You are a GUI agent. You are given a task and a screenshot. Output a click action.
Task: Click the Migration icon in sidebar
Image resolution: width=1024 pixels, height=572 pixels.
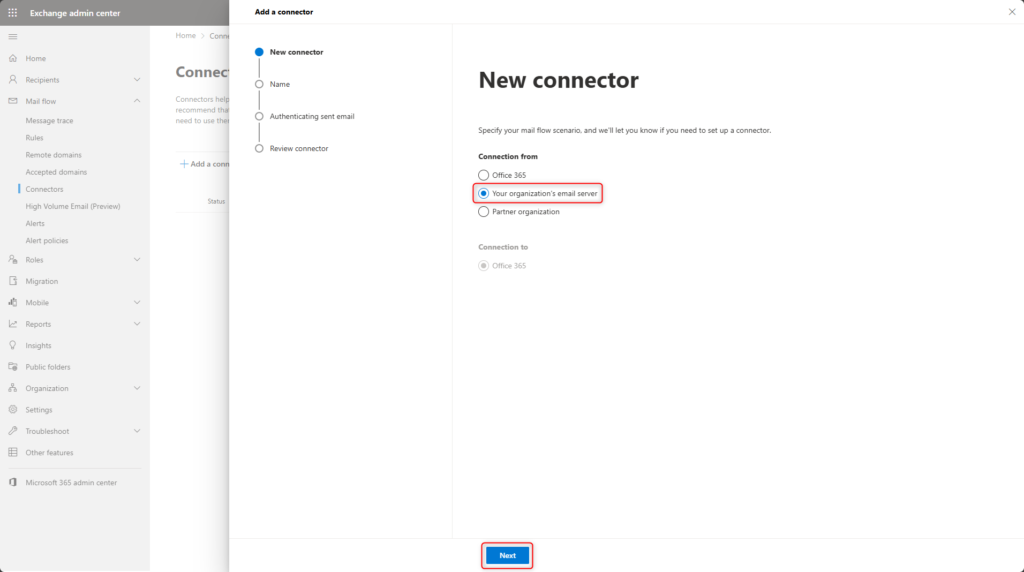(x=12, y=281)
